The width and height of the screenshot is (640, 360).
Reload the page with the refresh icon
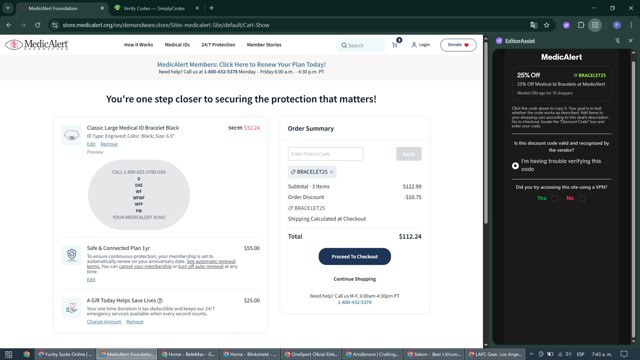[38, 25]
